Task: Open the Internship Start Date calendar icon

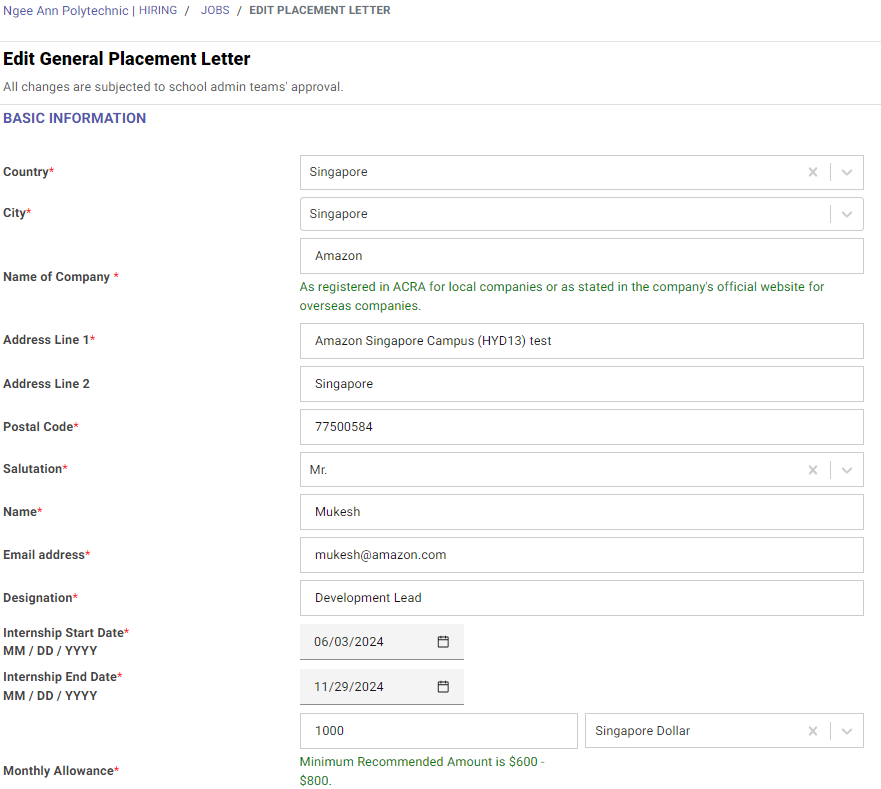Action: 443,642
